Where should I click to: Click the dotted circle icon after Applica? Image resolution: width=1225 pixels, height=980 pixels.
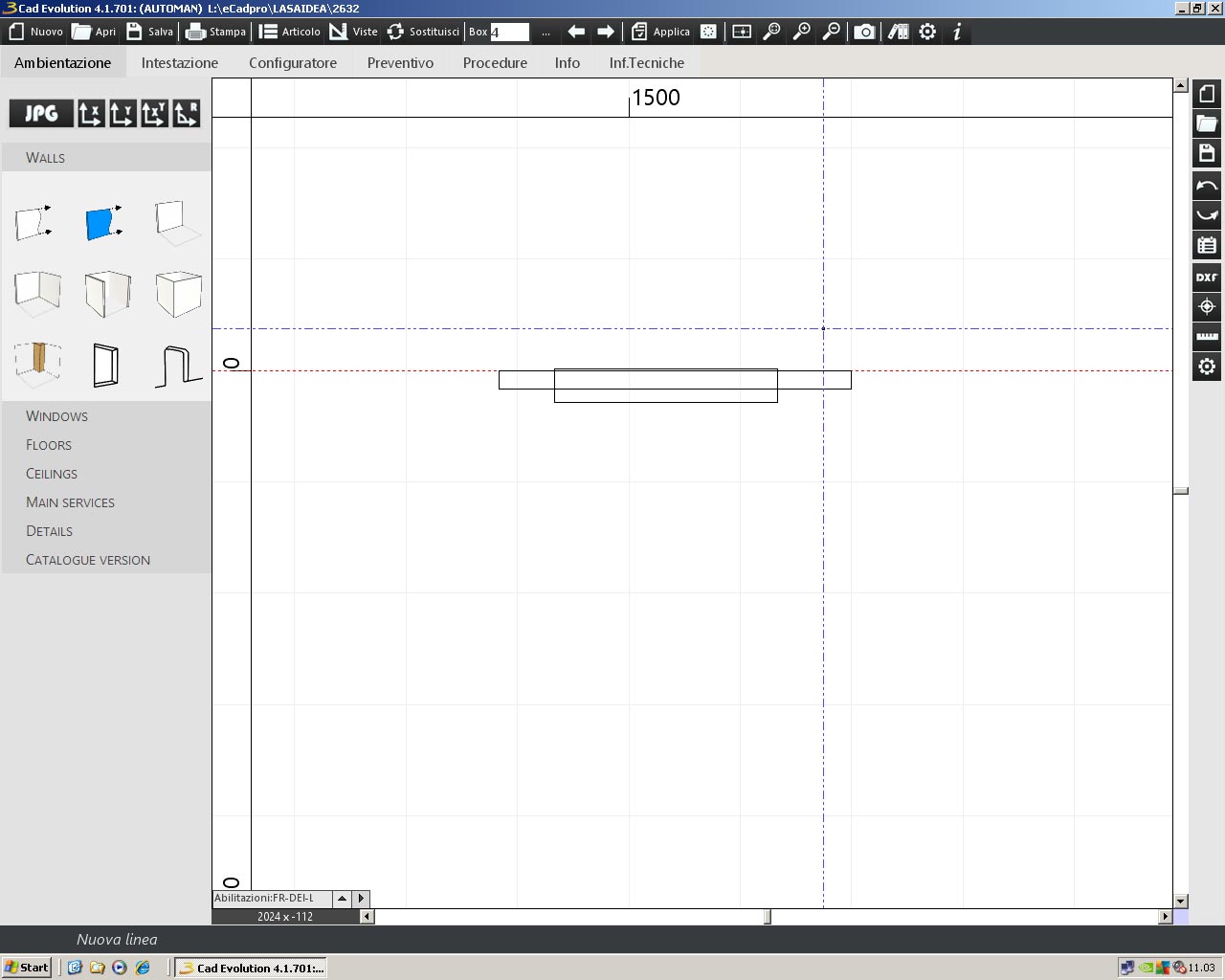708,32
